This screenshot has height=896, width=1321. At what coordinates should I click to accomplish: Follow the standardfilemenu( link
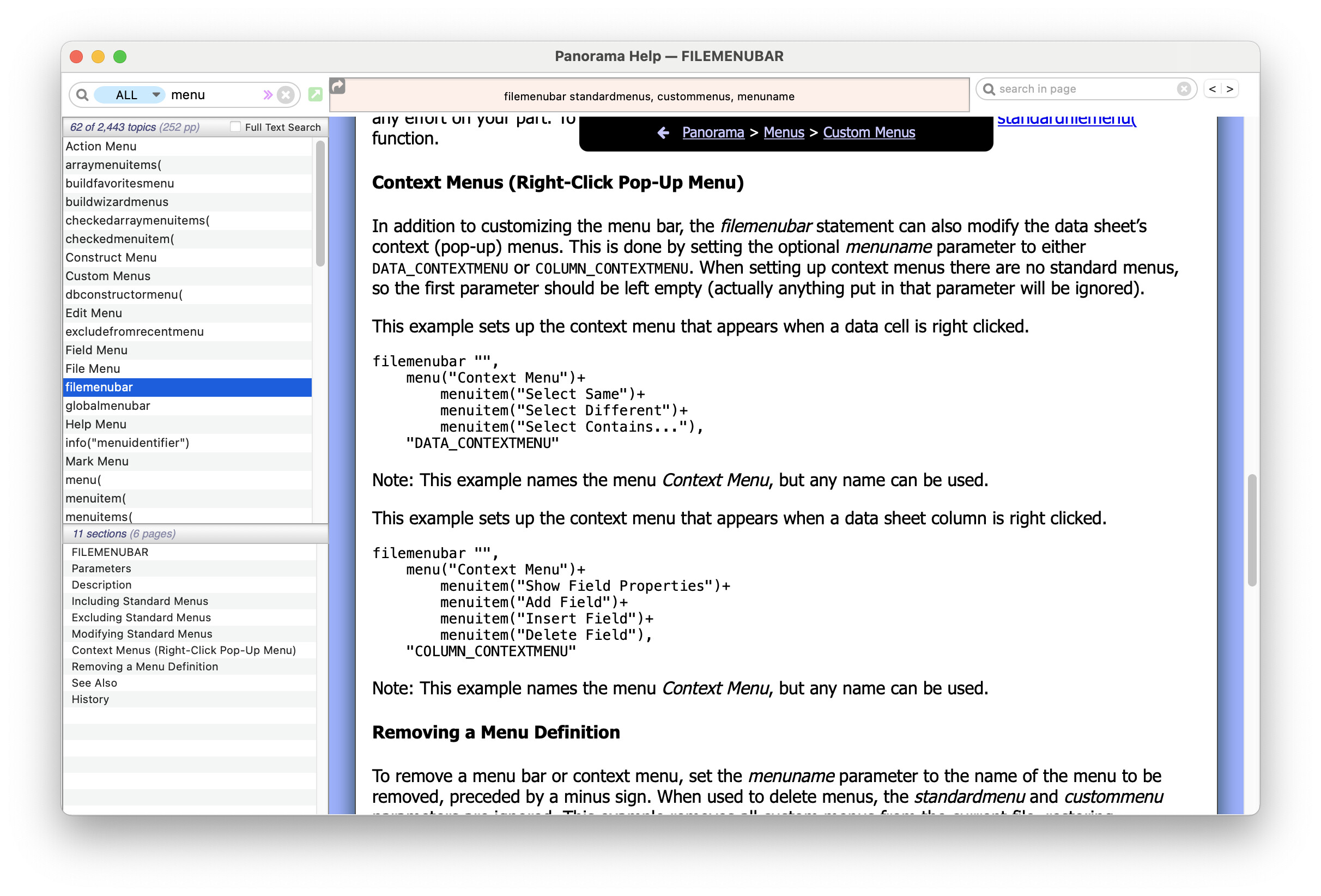click(x=1067, y=120)
